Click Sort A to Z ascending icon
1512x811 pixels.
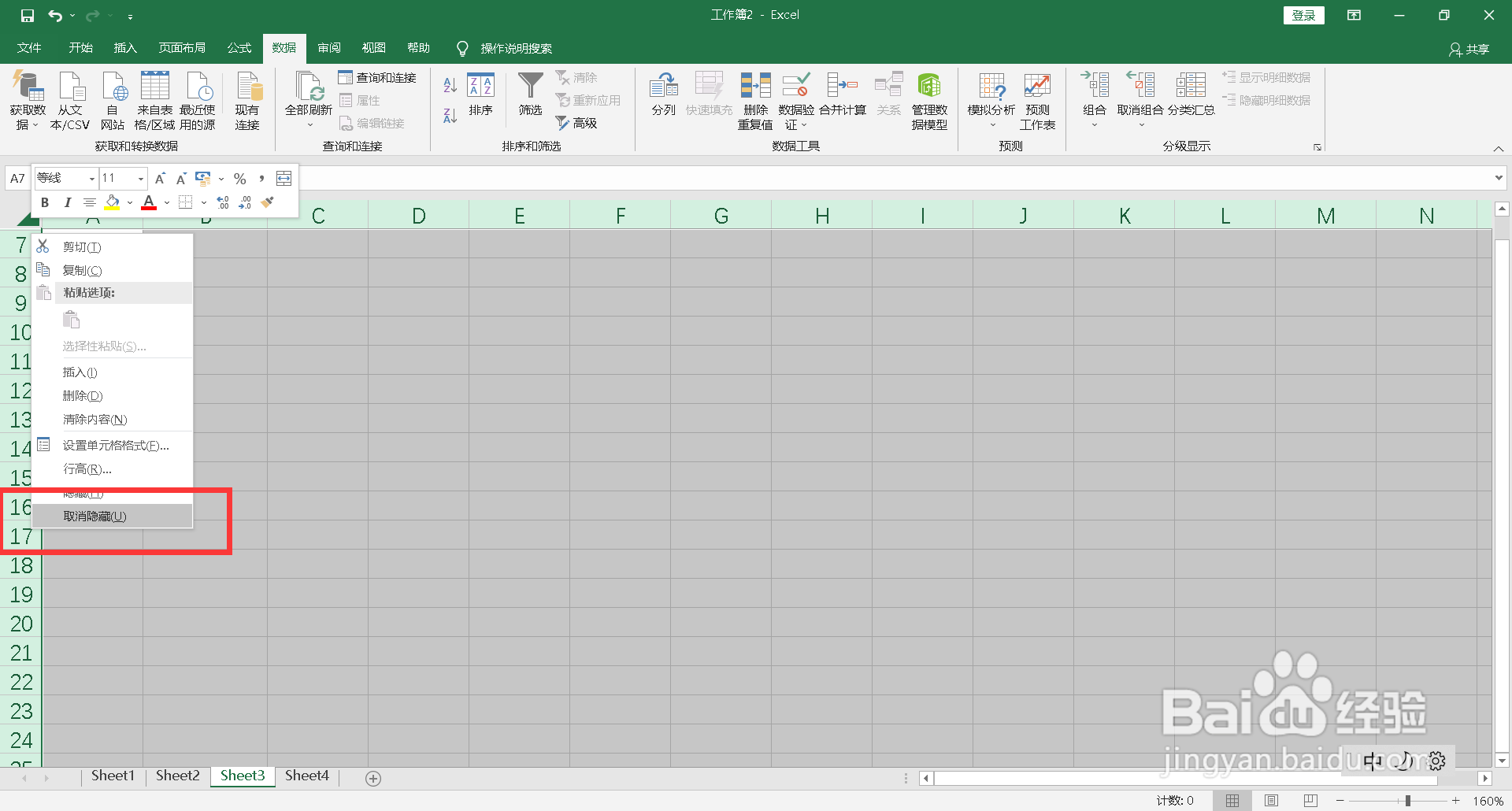450,84
